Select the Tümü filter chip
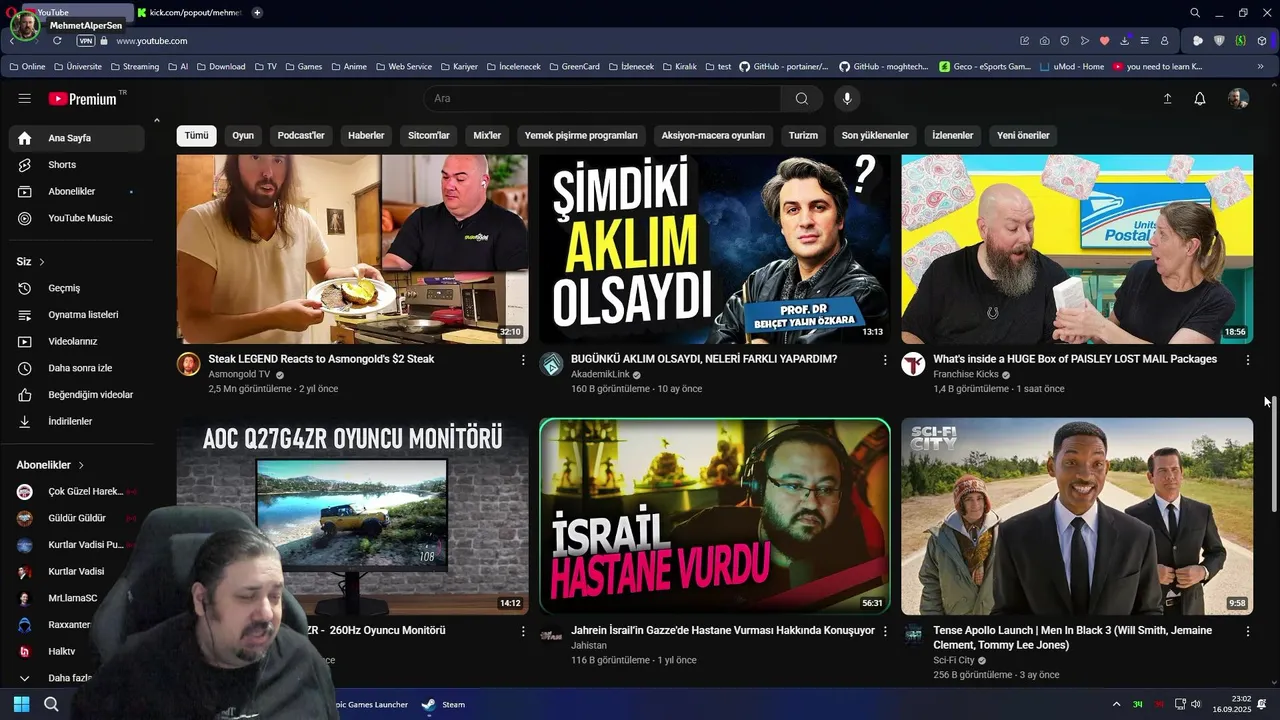1280x720 pixels. tap(196, 136)
